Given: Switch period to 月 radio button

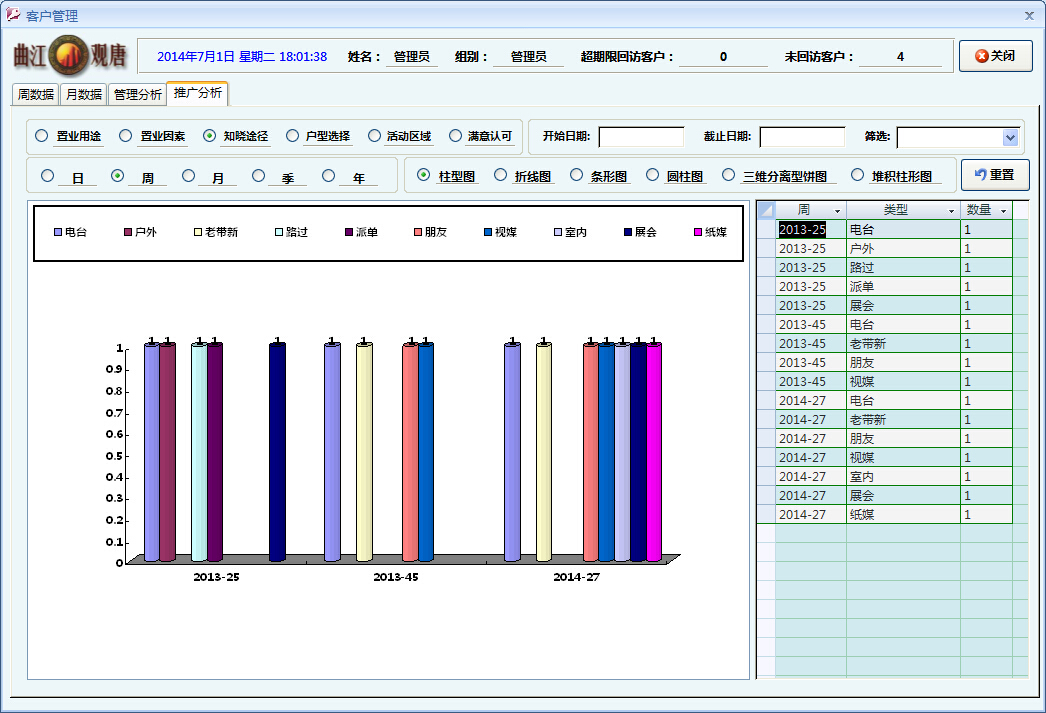Looking at the screenshot, I should [x=188, y=175].
